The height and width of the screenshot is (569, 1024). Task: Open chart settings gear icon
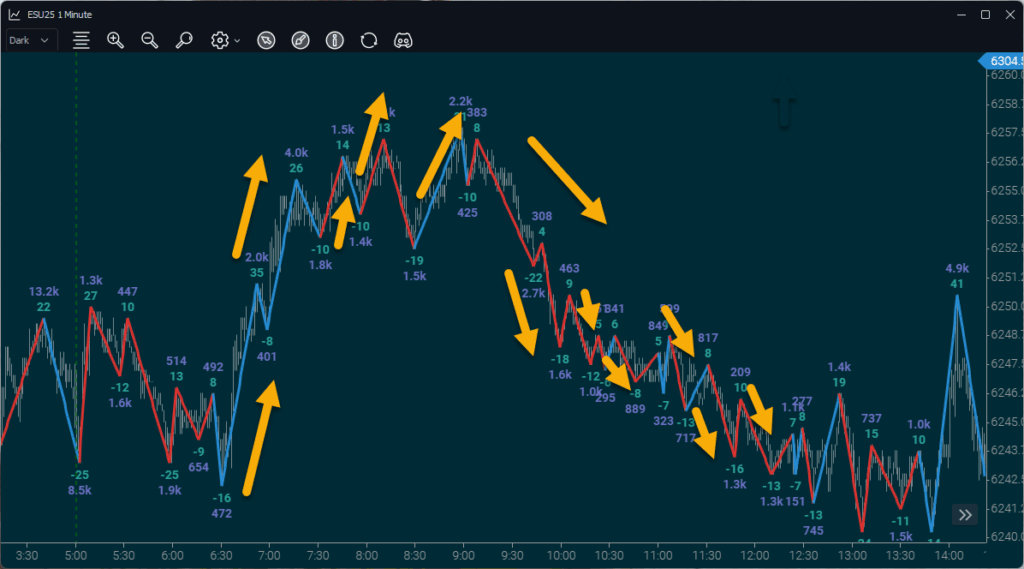[x=220, y=41]
